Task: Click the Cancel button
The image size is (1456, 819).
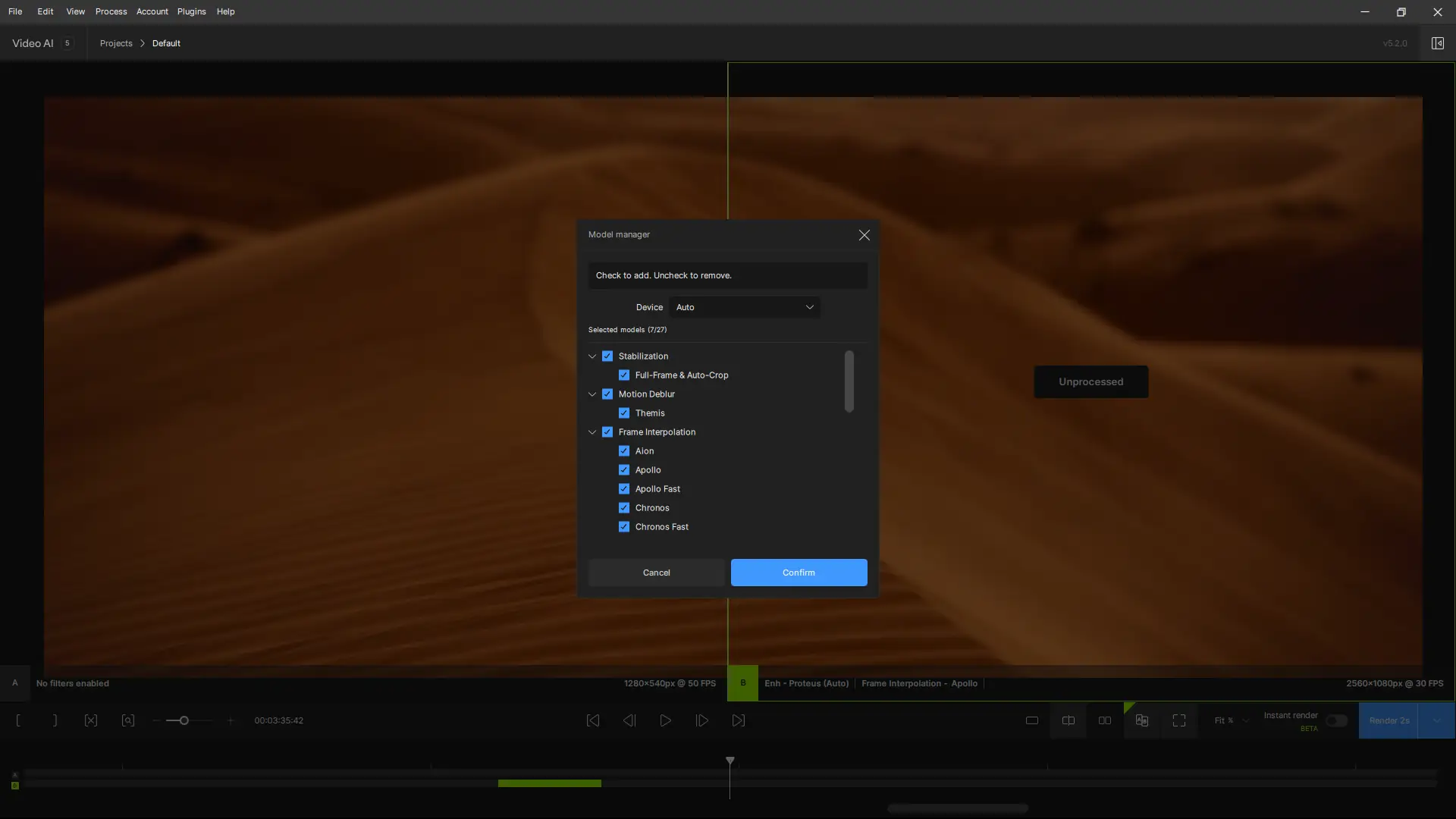Action: (656, 573)
